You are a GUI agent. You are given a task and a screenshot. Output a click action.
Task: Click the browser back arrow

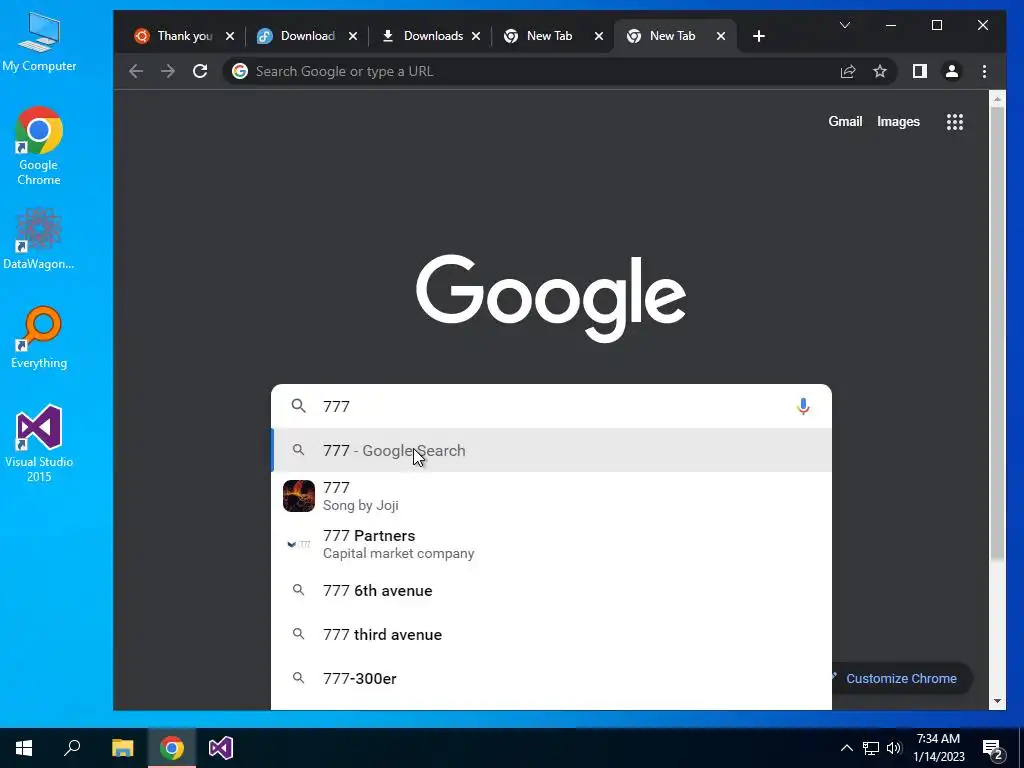(136, 71)
